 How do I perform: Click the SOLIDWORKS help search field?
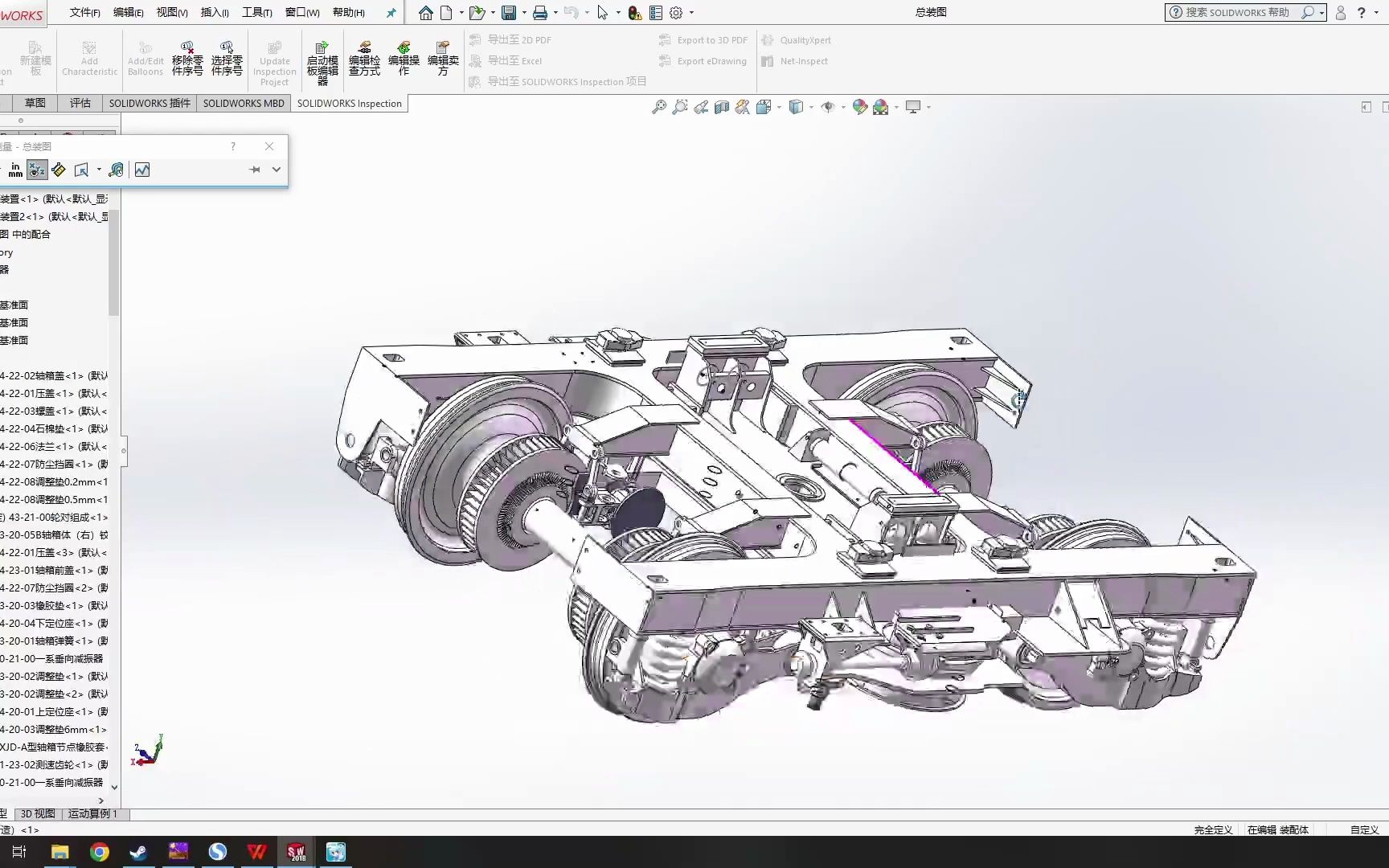point(1237,13)
